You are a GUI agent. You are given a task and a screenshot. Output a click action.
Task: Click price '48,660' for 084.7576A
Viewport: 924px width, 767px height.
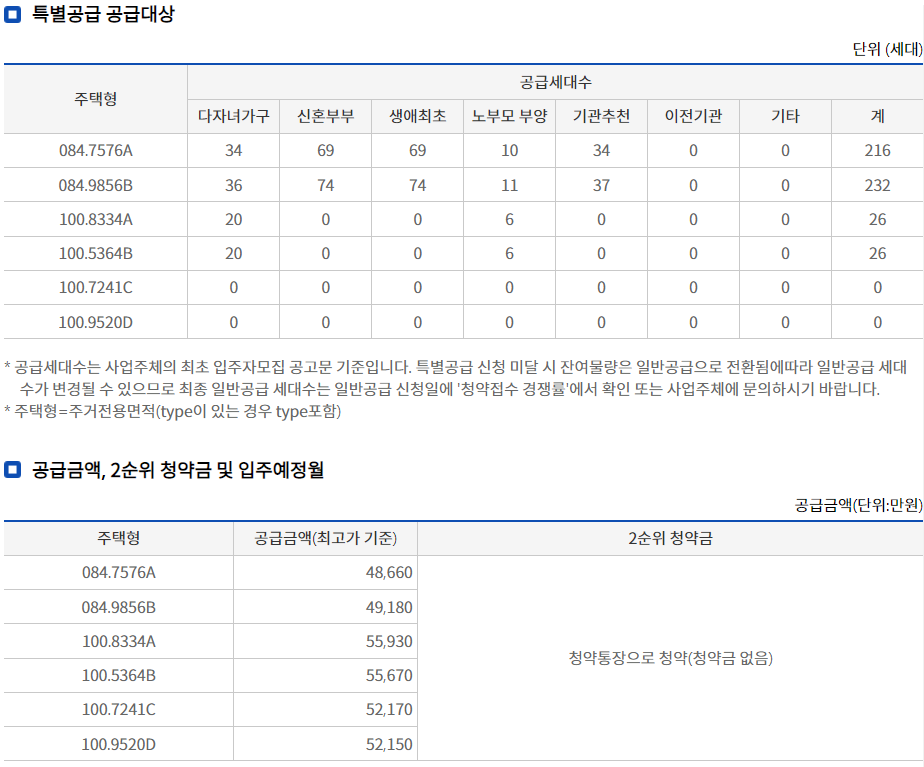click(389, 573)
